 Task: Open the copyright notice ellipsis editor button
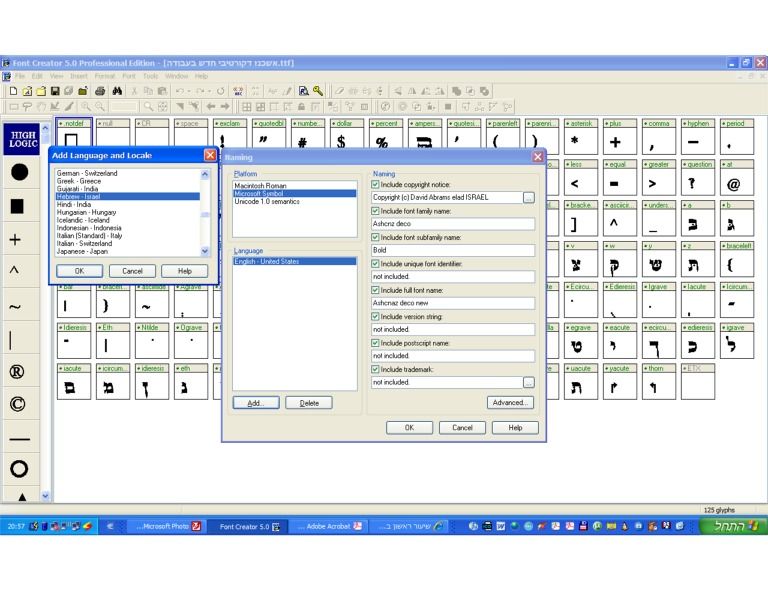tap(529, 197)
